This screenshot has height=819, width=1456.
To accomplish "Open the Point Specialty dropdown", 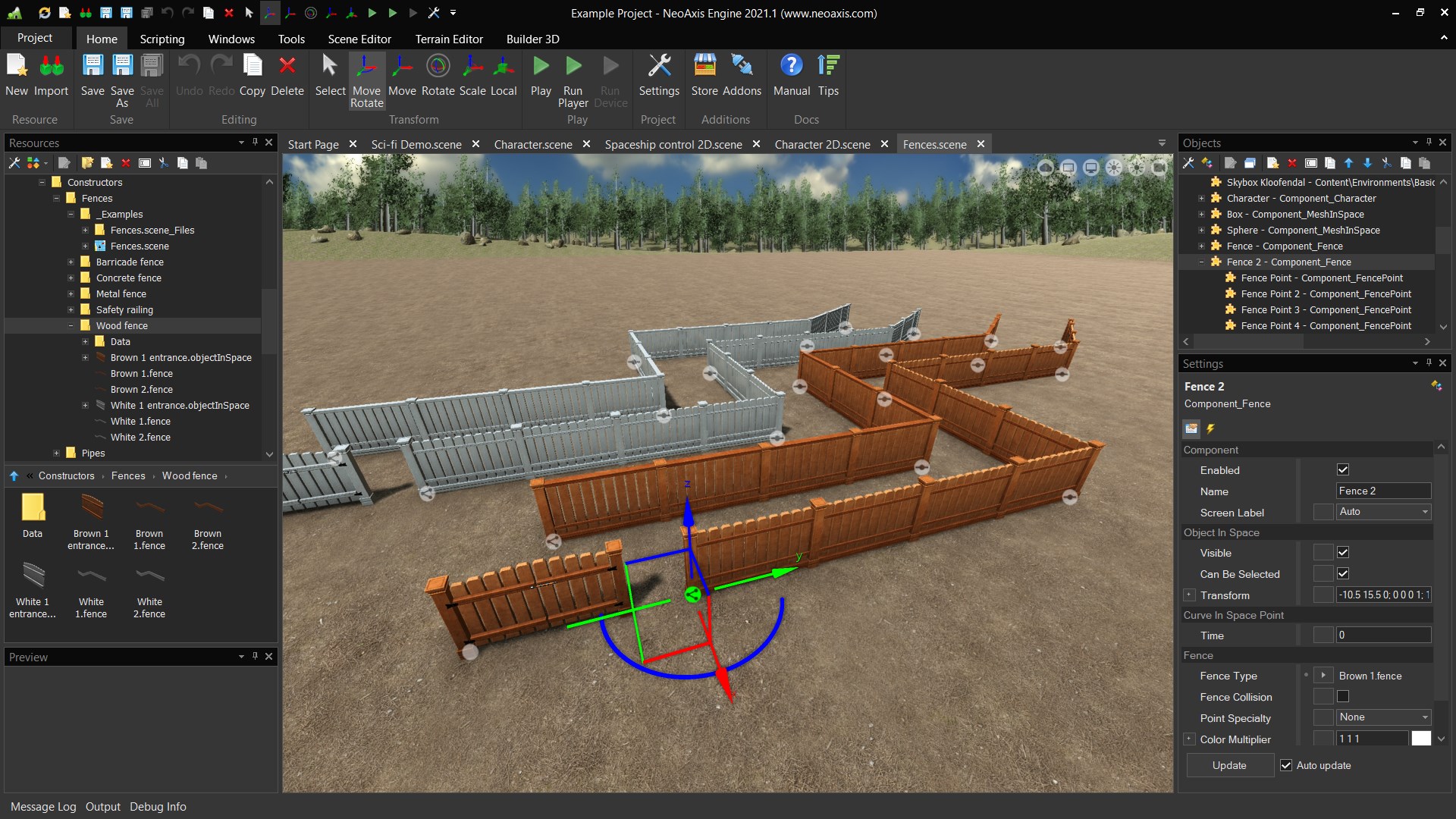I will click(x=1383, y=717).
